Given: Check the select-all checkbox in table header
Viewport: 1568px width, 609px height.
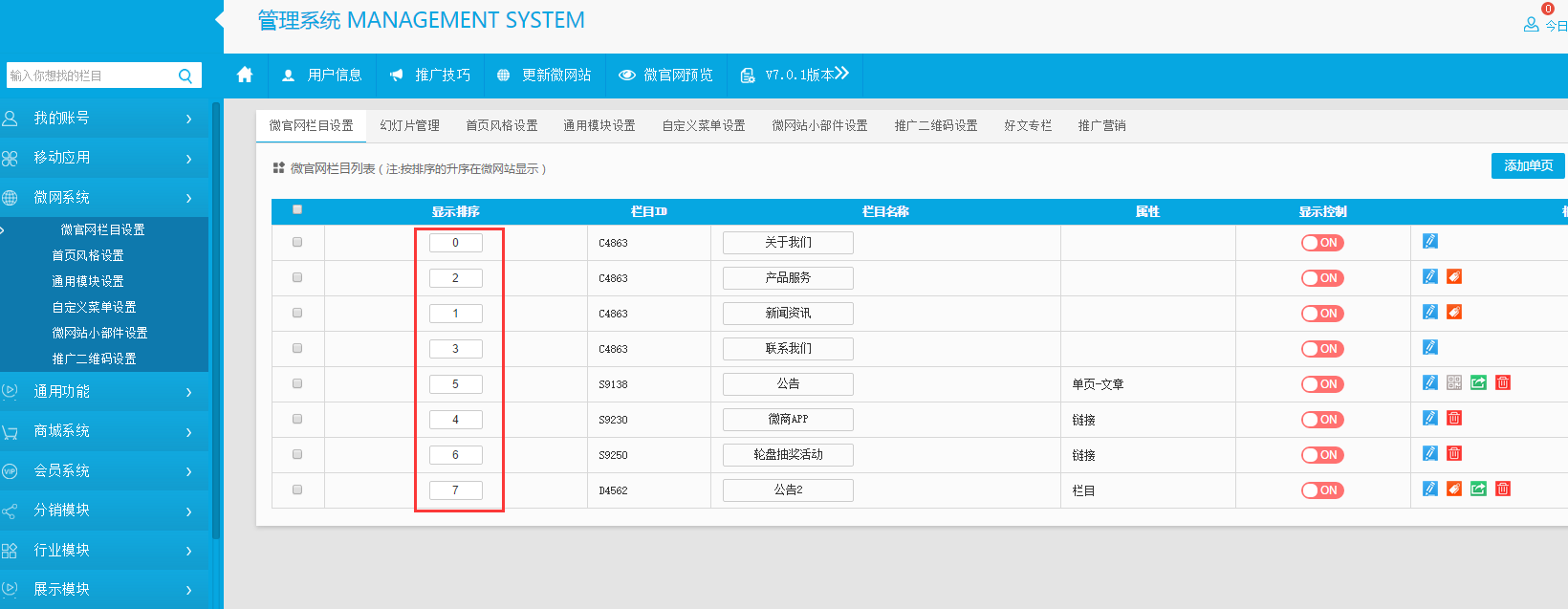Looking at the screenshot, I should (x=297, y=209).
